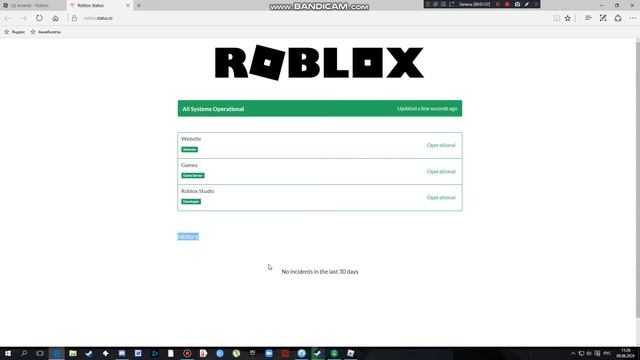
Task: Stop the Bandicam recording
Action: (x=507, y=4)
